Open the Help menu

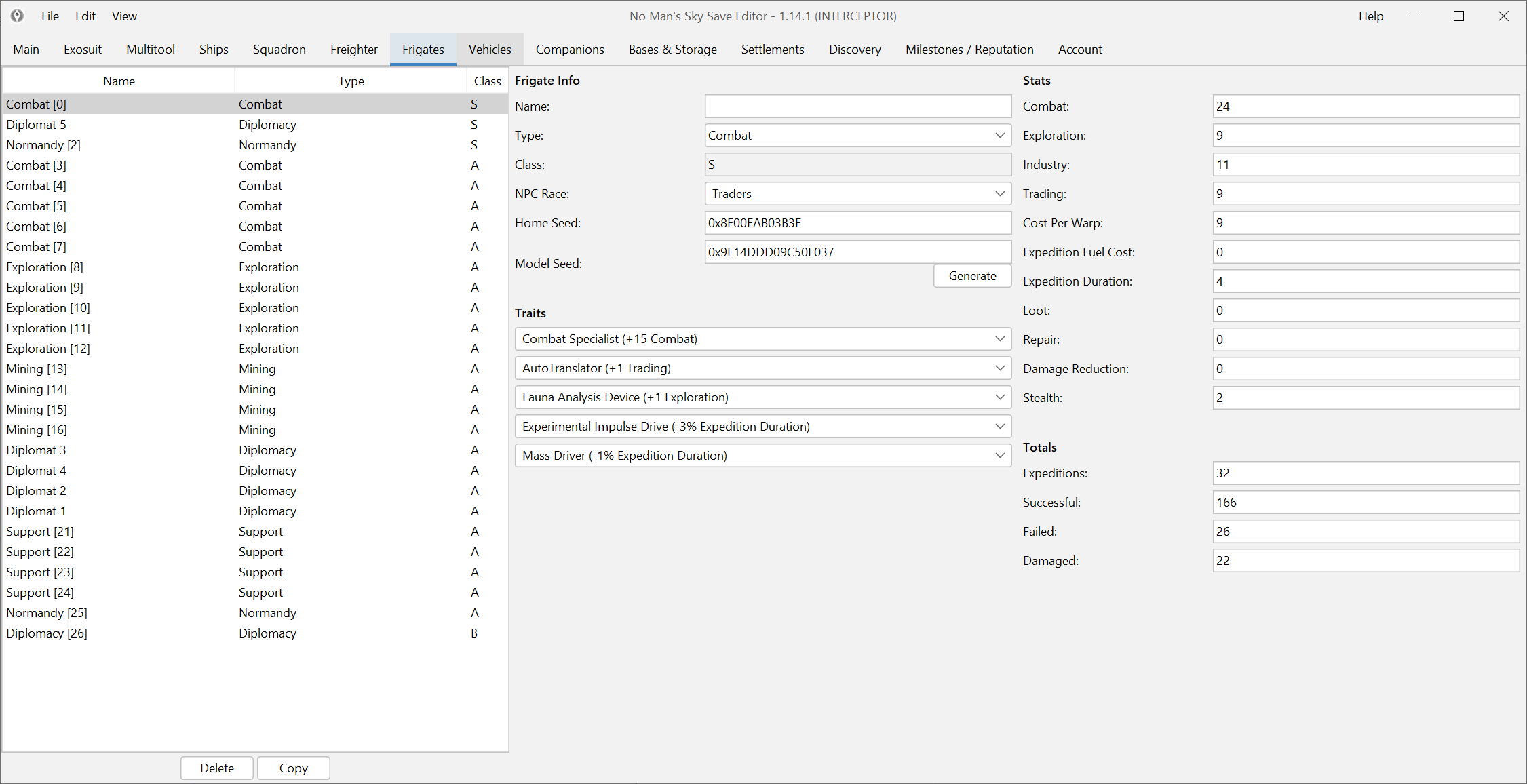[x=1370, y=16]
